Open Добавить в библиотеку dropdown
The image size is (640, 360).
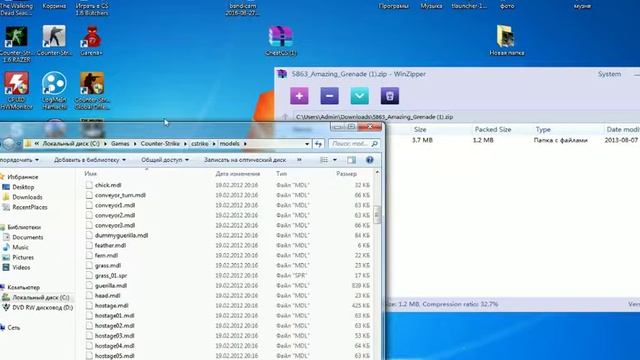point(90,160)
